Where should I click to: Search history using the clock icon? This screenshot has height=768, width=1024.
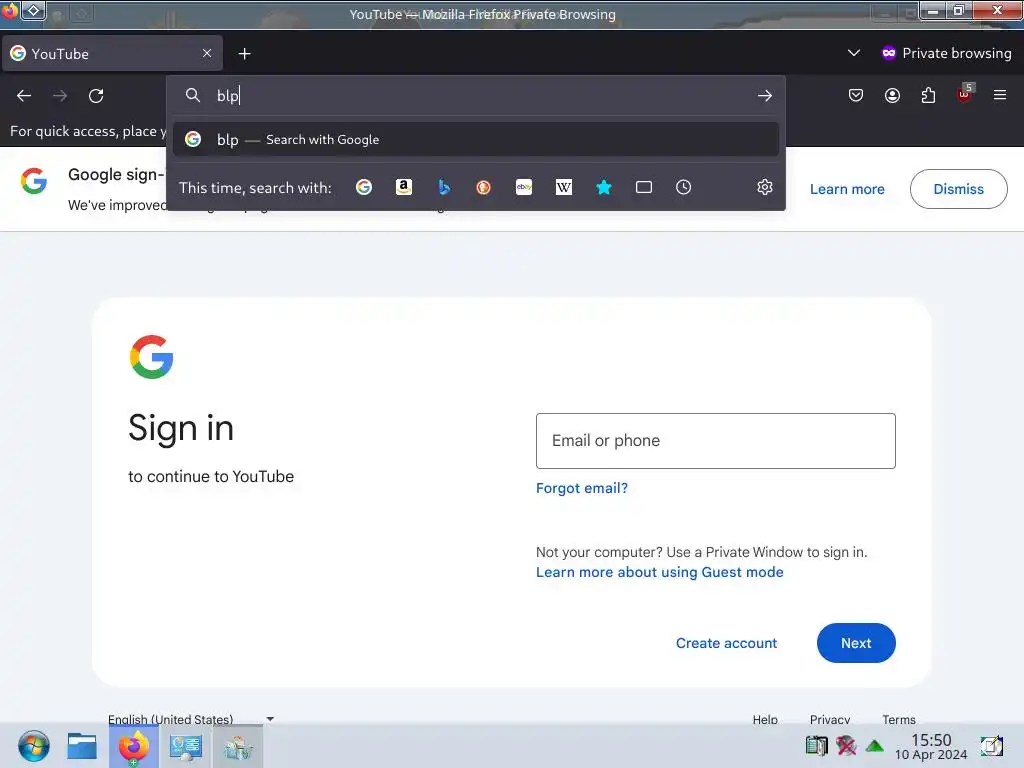coord(683,187)
